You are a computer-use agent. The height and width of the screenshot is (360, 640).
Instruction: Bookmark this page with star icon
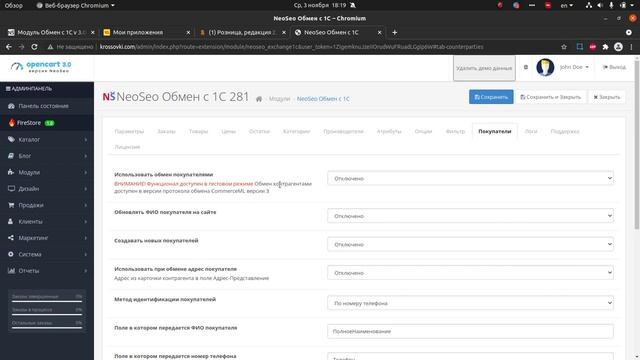[x=564, y=47]
